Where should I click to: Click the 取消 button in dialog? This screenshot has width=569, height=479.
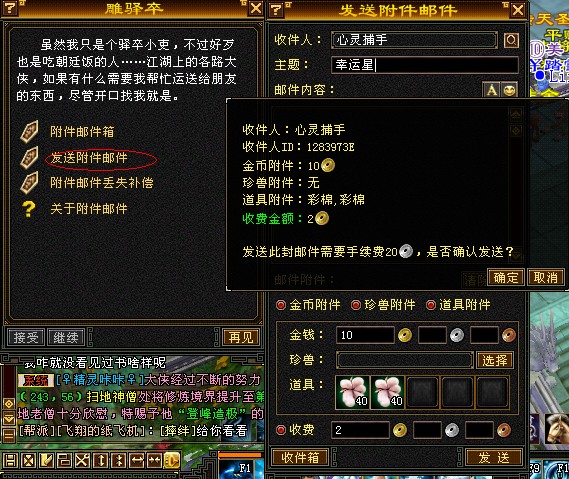click(x=545, y=278)
